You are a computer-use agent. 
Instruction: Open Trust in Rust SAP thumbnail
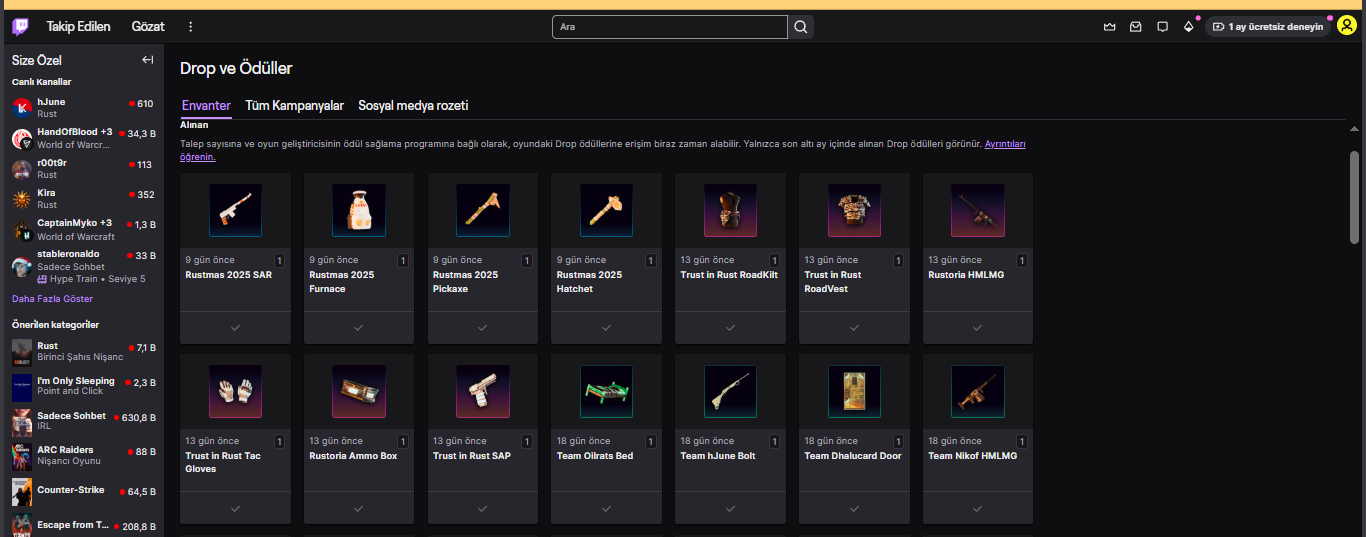pyautogui.click(x=483, y=391)
